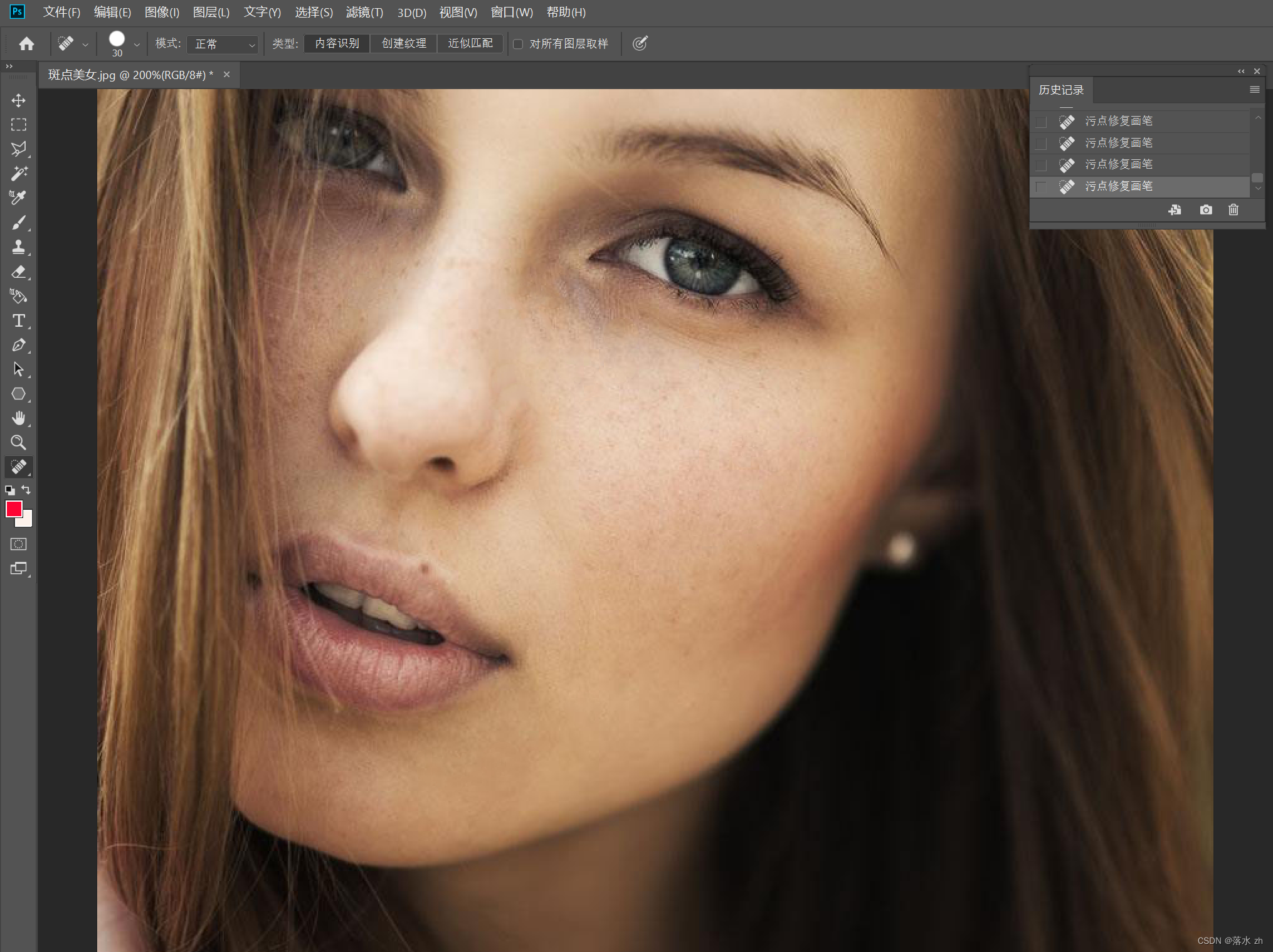Click the red foreground color swatch
Image resolution: width=1273 pixels, height=952 pixels.
click(13, 509)
